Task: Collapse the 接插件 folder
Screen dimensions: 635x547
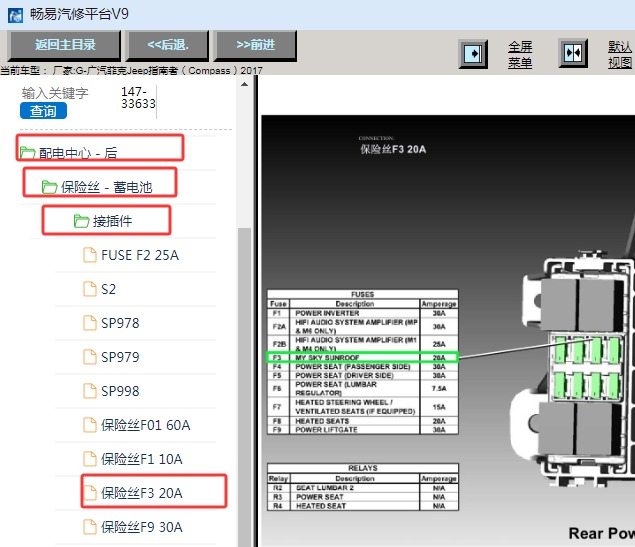Action: point(112,221)
